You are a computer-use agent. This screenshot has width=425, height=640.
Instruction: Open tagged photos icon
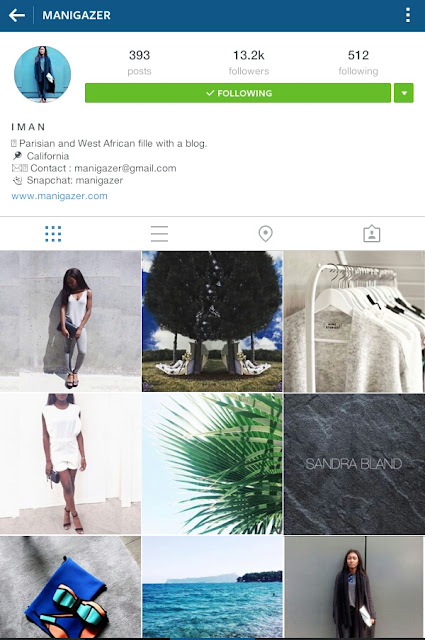(372, 234)
